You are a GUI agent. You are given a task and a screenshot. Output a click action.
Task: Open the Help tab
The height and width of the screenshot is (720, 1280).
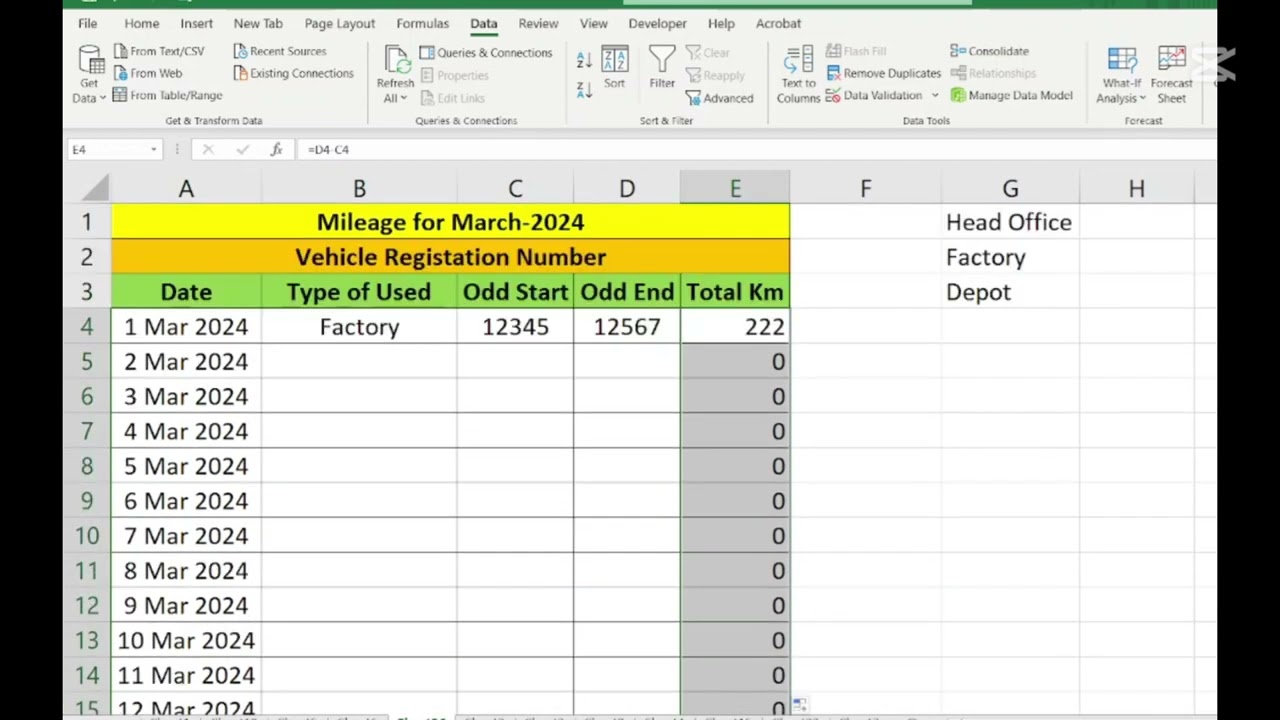721,23
